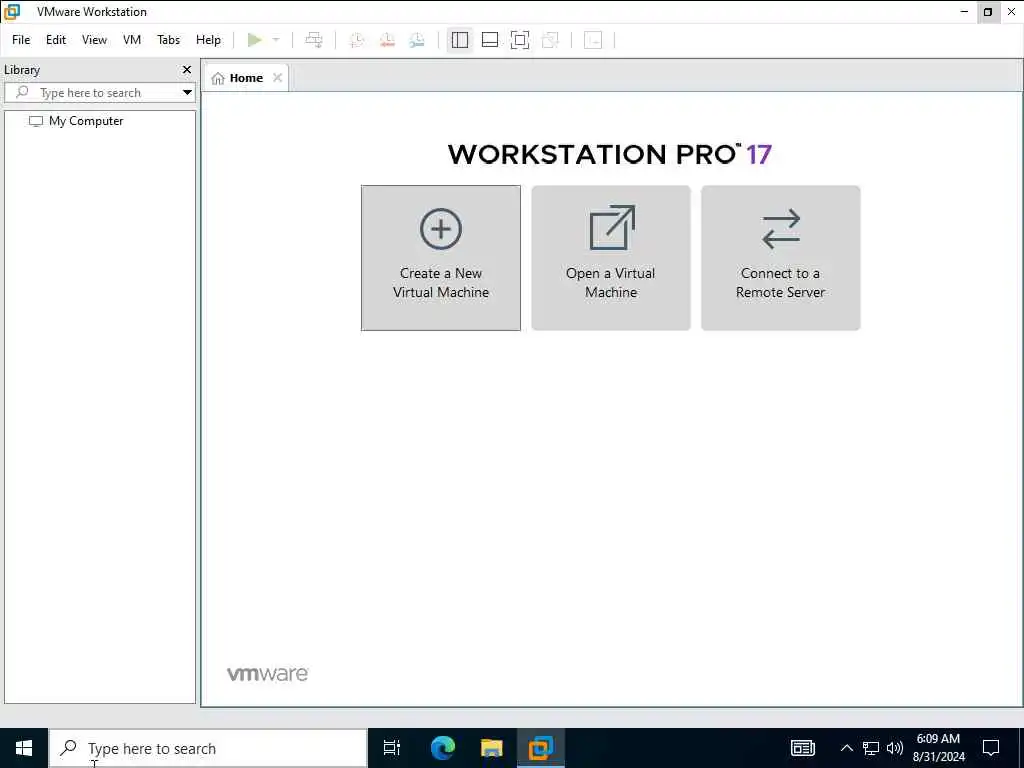Screen dimensions: 1024x768
Task: Click the Library search field
Action: coord(91,93)
